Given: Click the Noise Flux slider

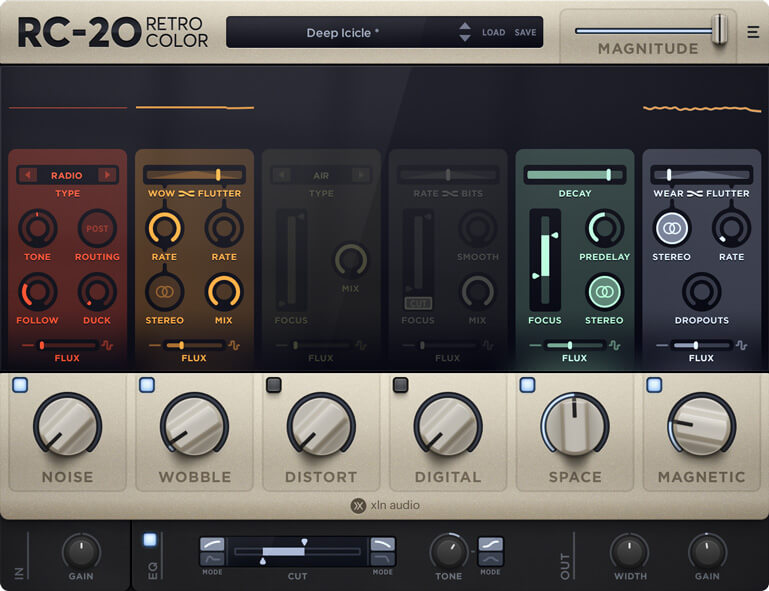Looking at the screenshot, I should tap(67, 345).
